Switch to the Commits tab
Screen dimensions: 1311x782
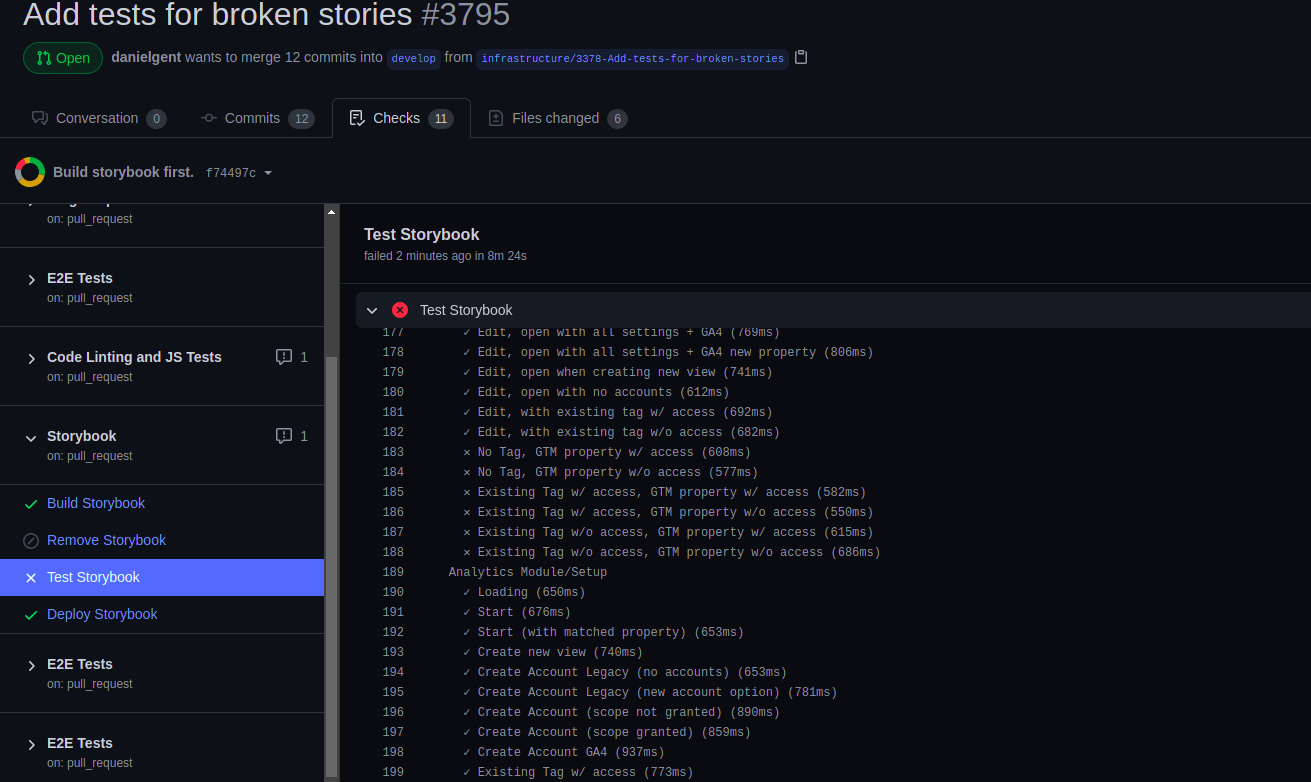257,118
